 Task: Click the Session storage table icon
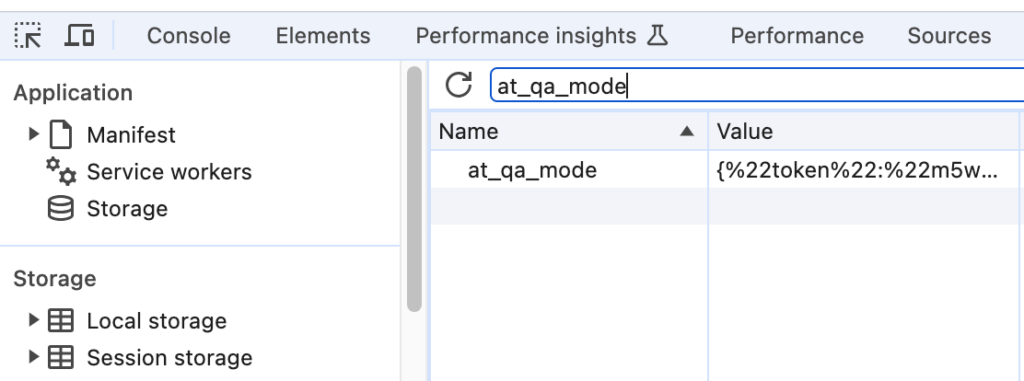coord(61,357)
